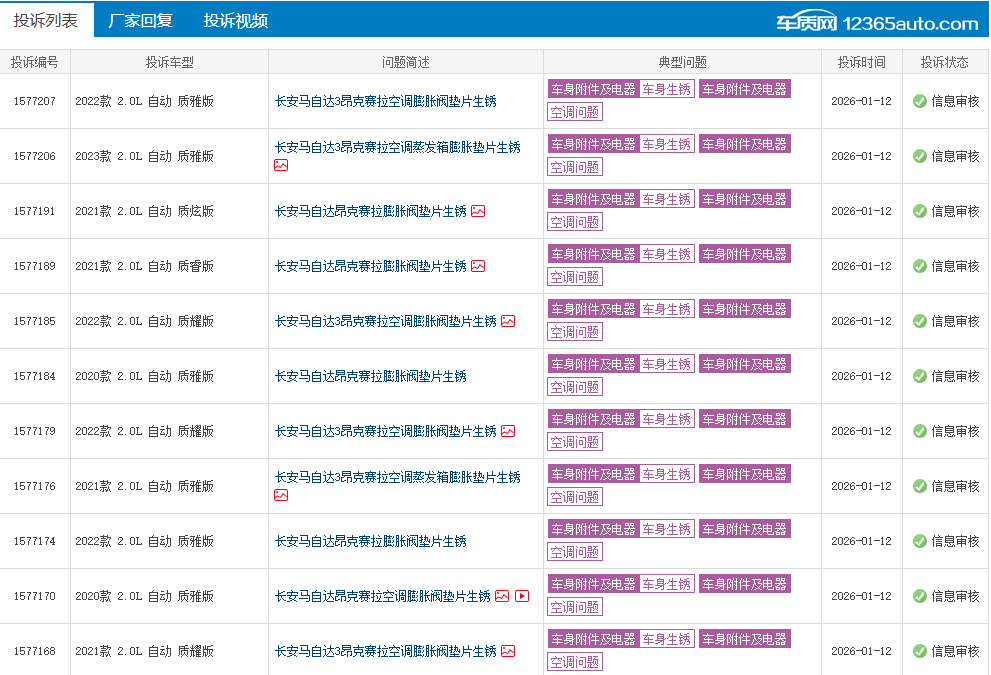This screenshot has width=991, height=675.
Task: Click the image icon in complaint 1577189 row
Action: [478, 266]
